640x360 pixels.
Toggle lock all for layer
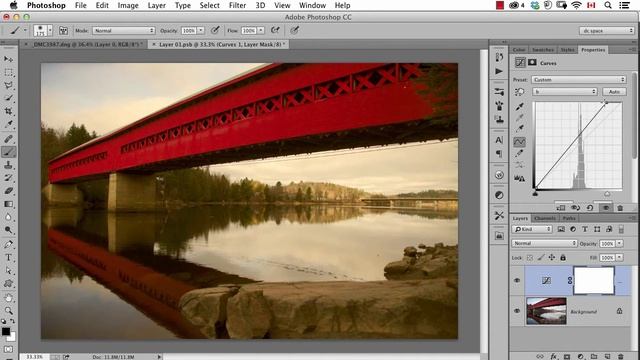pos(563,258)
